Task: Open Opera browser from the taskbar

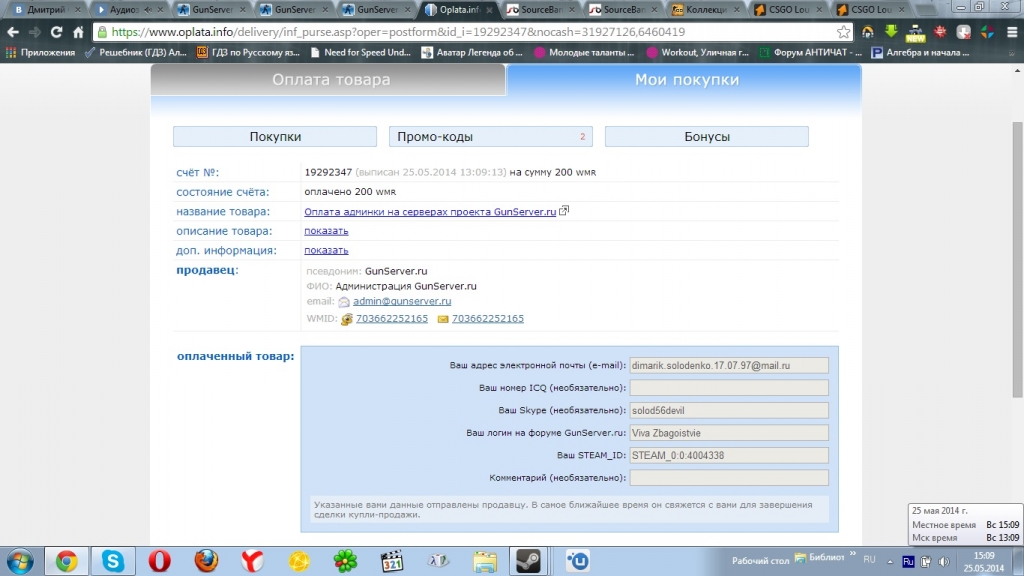Action: [x=159, y=561]
